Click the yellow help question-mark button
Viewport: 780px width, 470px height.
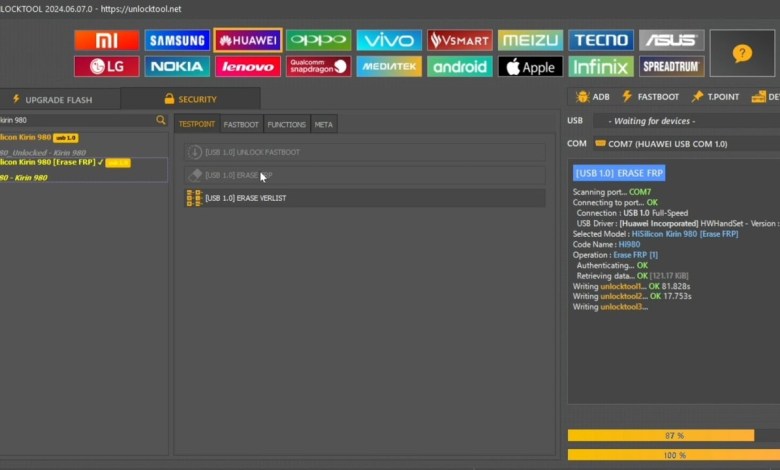[x=742, y=53]
